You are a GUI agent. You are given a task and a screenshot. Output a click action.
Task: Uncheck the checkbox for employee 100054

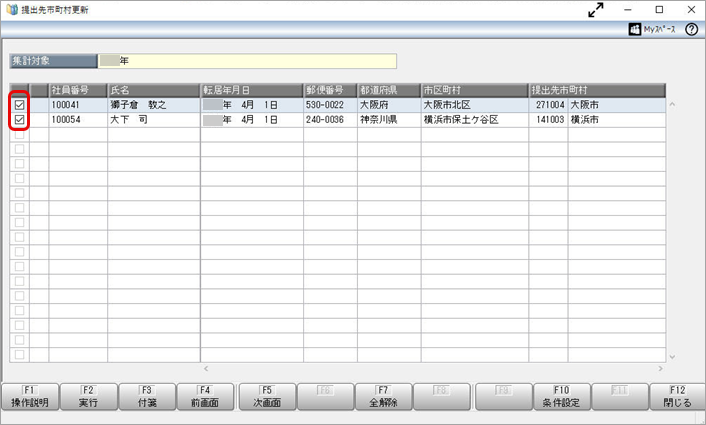click(19, 120)
